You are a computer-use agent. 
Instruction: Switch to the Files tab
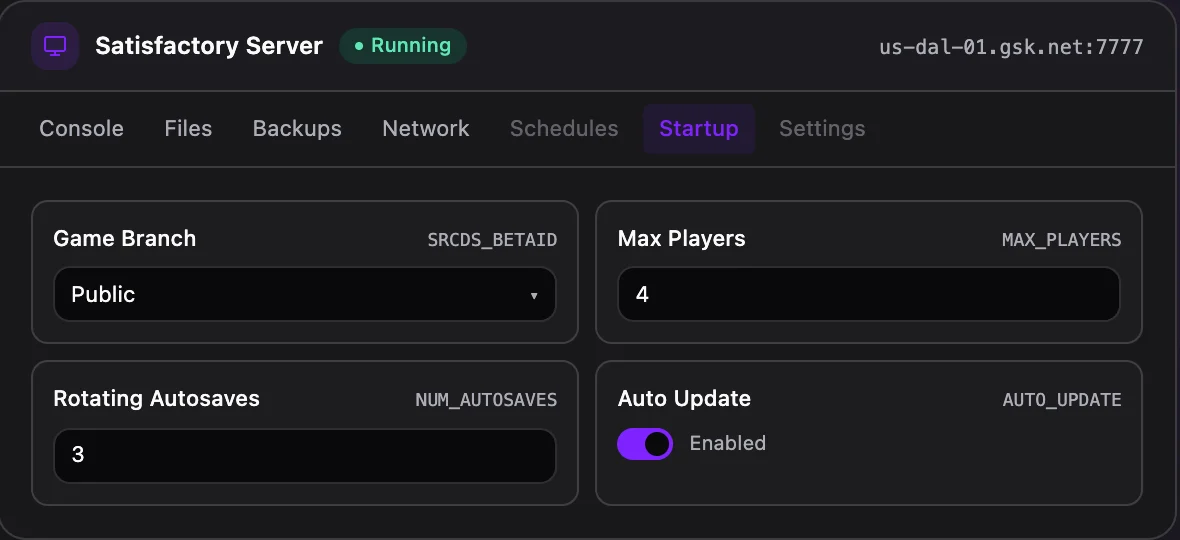pos(188,129)
